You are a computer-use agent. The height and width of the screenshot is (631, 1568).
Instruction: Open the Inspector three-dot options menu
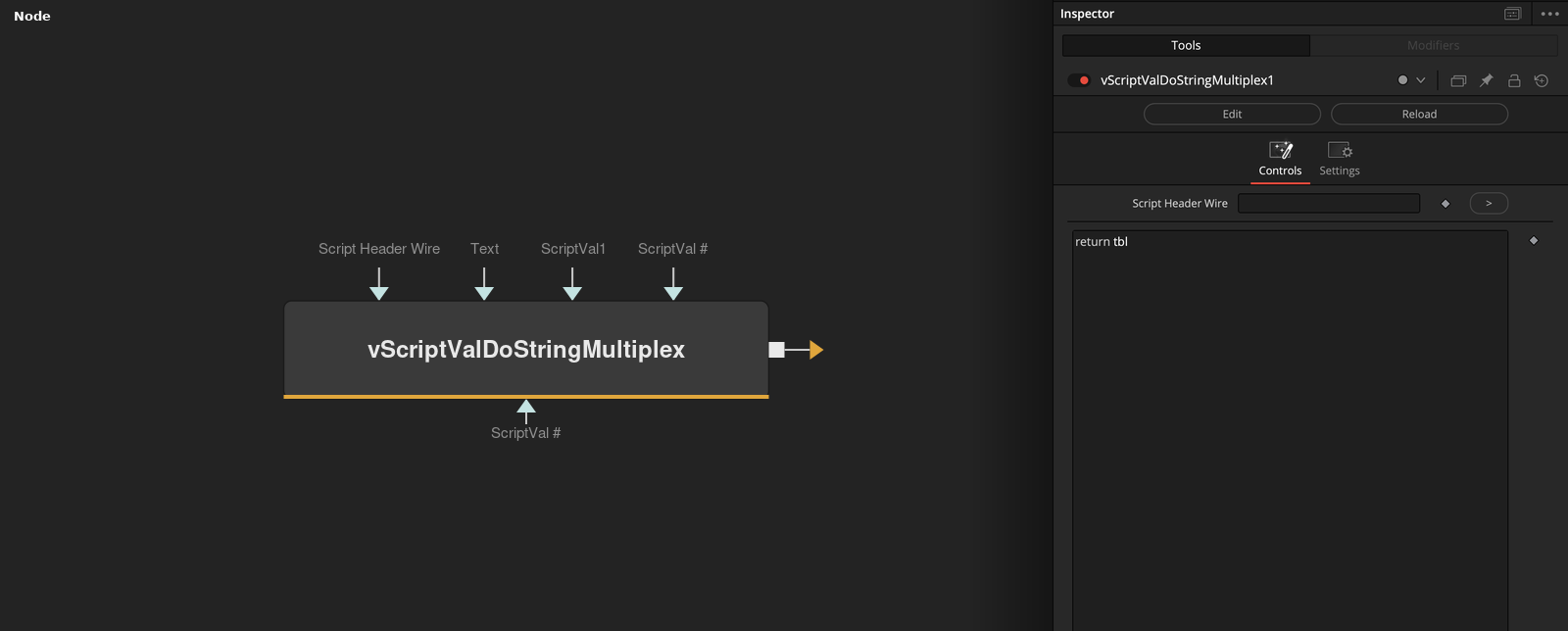pyautogui.click(x=1549, y=14)
